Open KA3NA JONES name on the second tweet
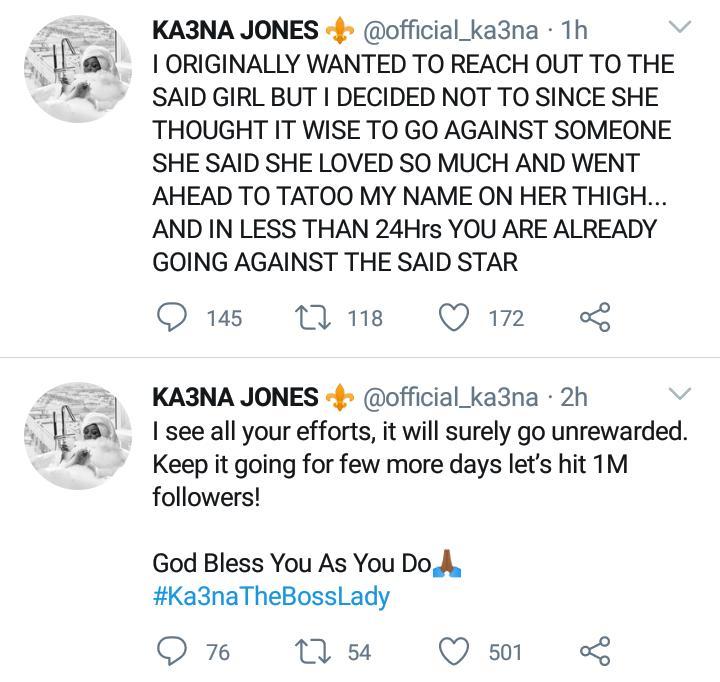The image size is (720, 682). tap(235, 397)
